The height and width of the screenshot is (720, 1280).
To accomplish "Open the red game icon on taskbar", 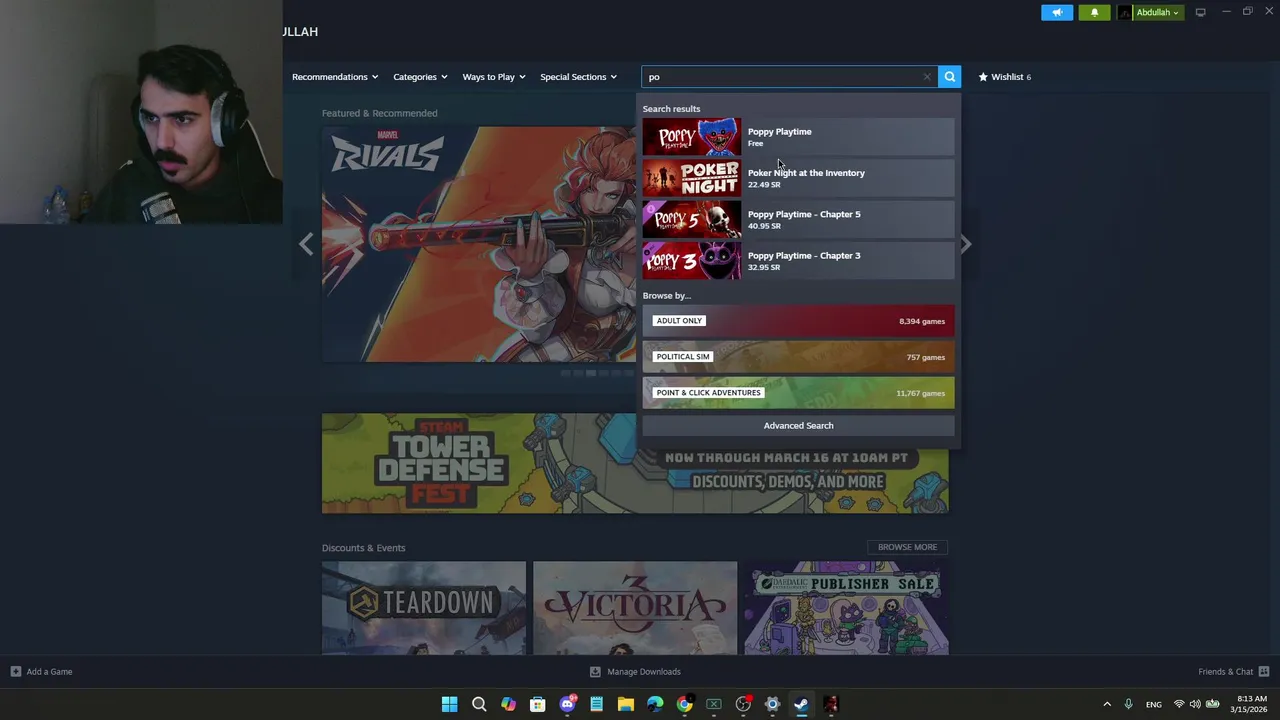I will pos(831,704).
